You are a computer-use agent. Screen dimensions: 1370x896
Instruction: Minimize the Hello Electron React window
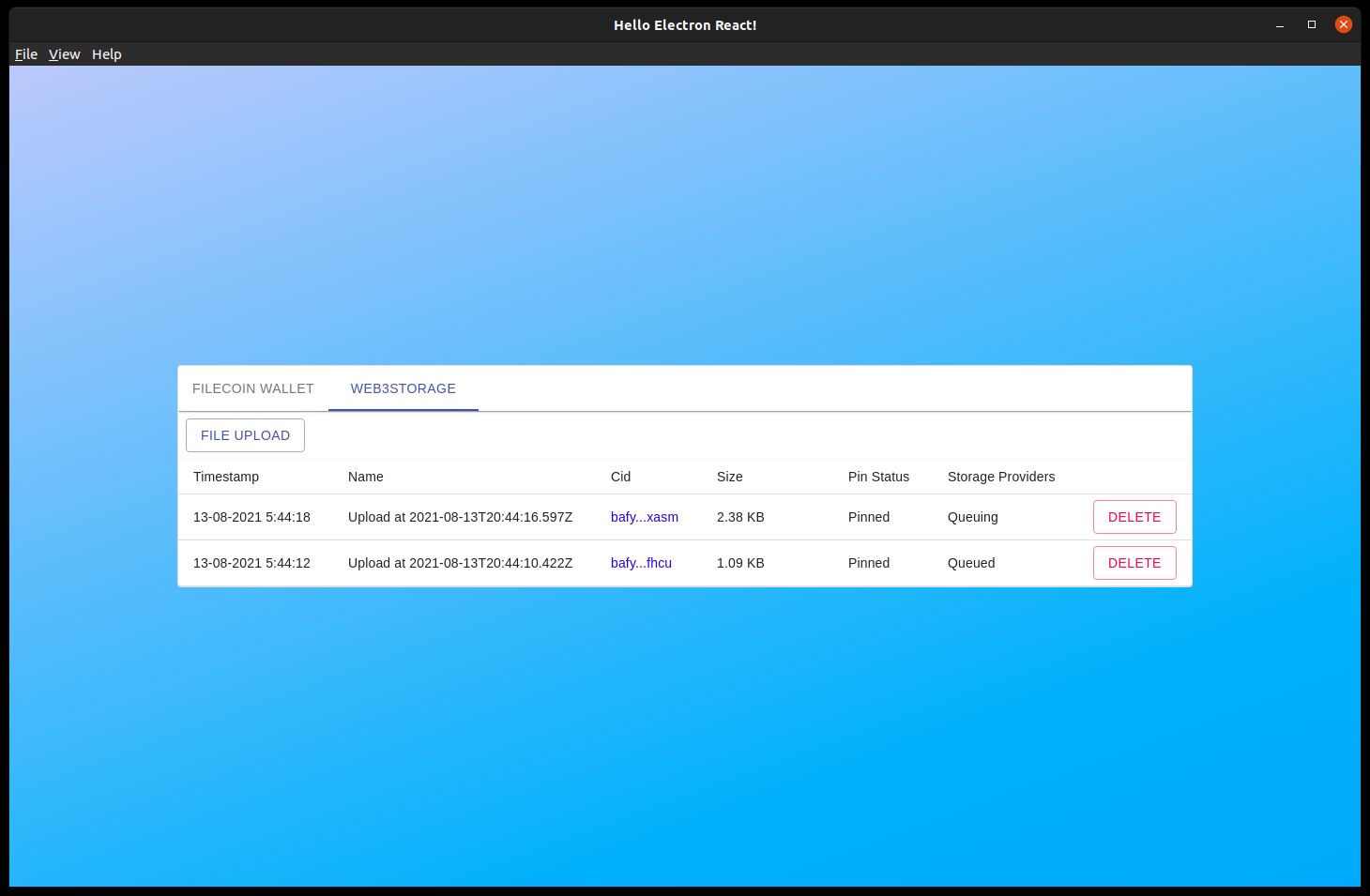coord(1280,25)
